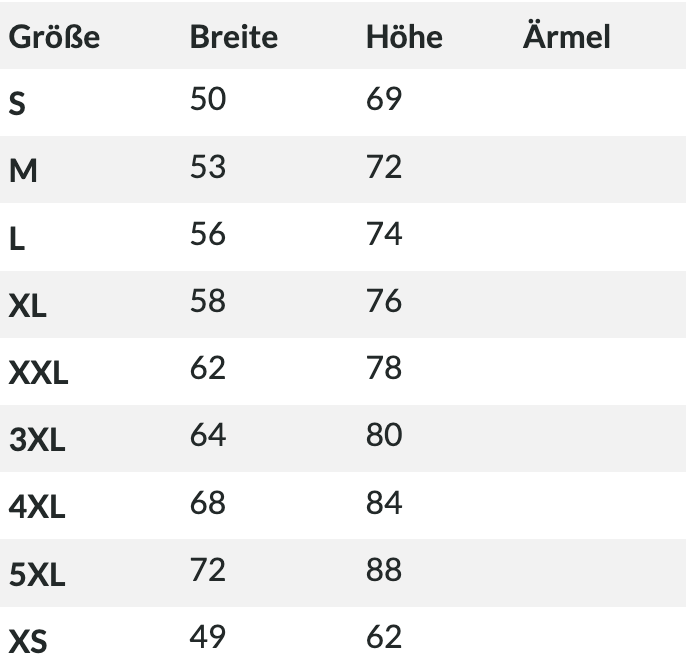Select the height value 88 for 5XL
Screen dimensions: 686x662
click(x=384, y=569)
